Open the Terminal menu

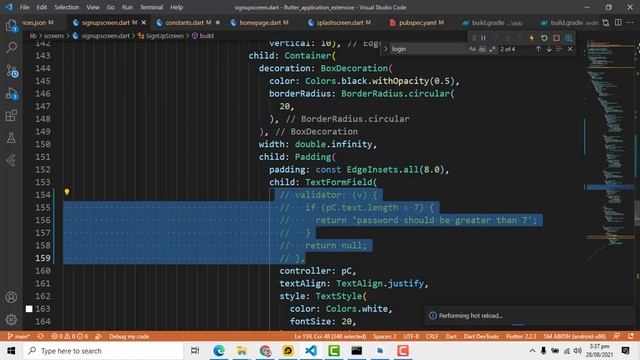tap(151, 7)
